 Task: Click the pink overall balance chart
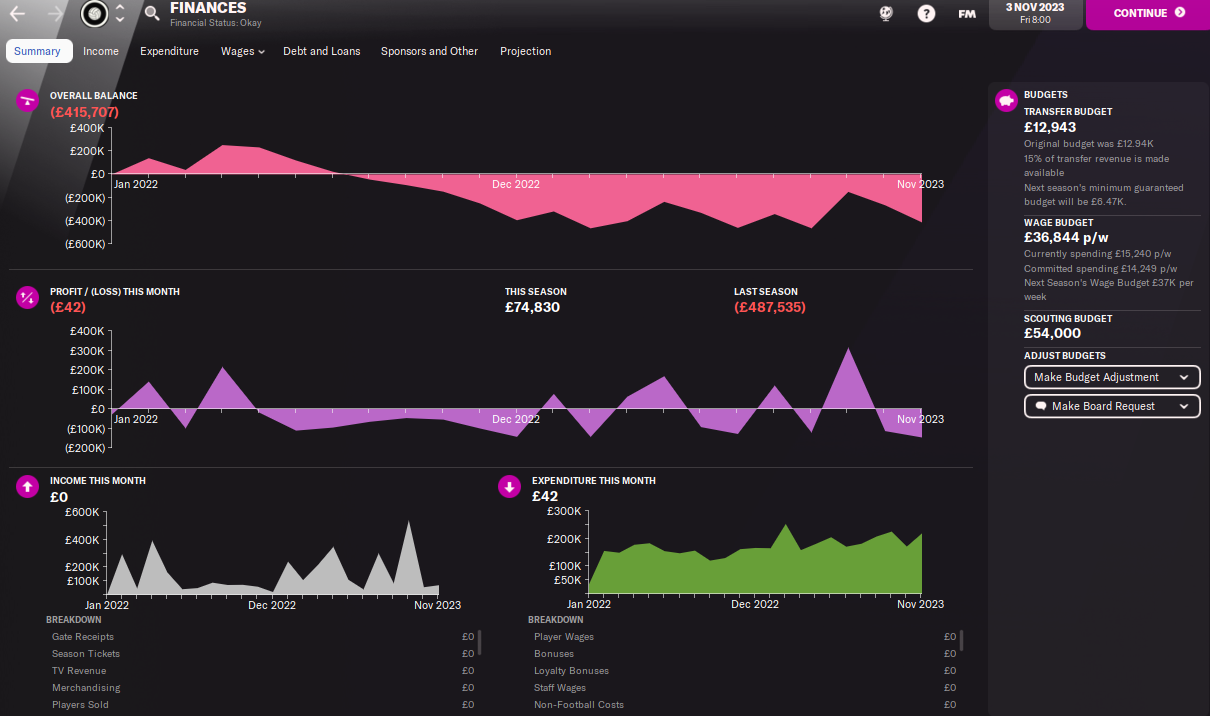click(x=517, y=186)
